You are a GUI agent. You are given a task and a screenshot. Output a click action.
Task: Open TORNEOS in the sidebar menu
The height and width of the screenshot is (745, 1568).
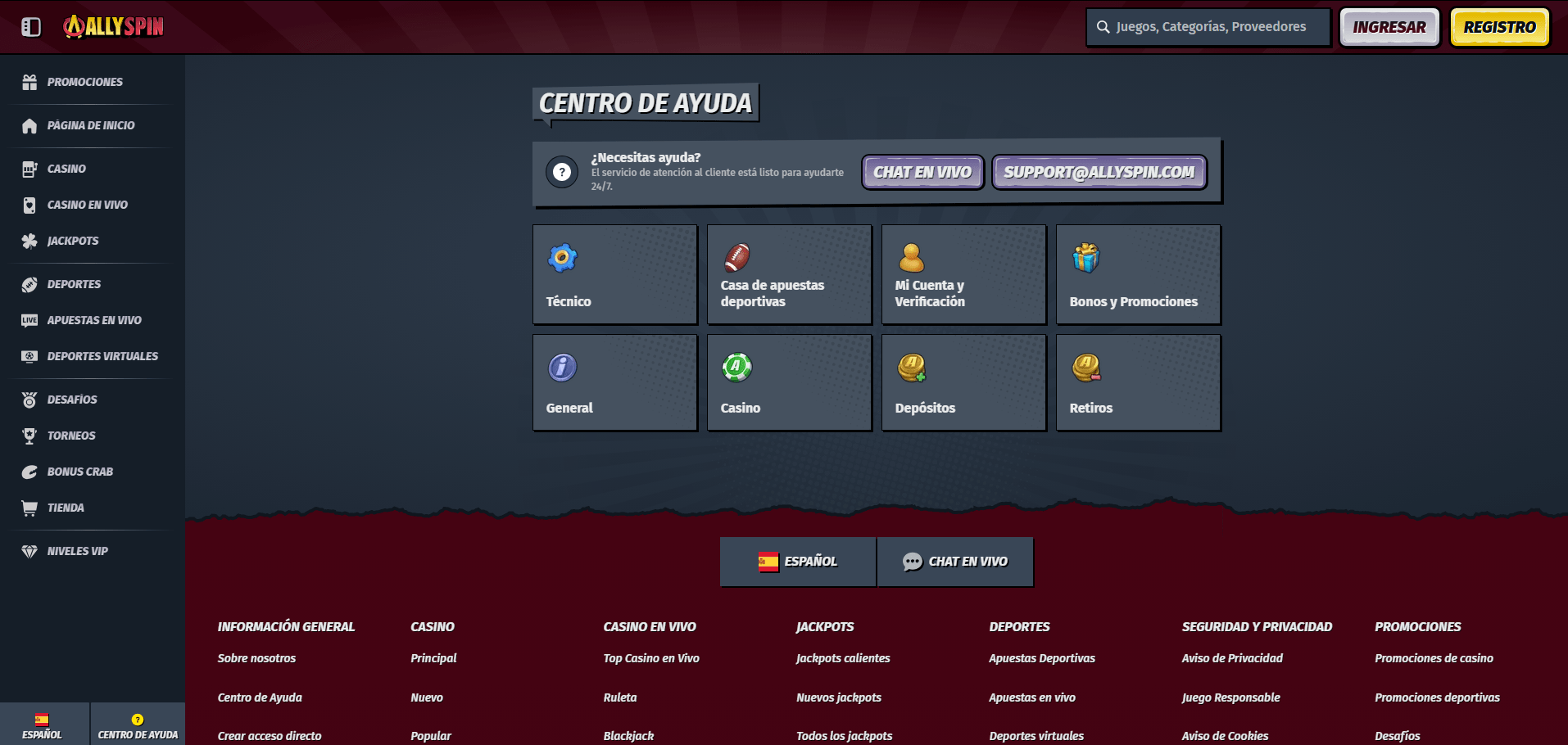71,436
